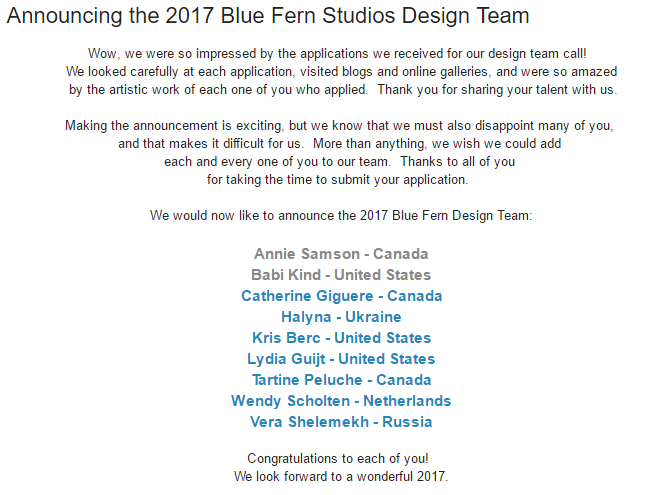Click the 'Making the announcement is exciting' line

point(339,126)
